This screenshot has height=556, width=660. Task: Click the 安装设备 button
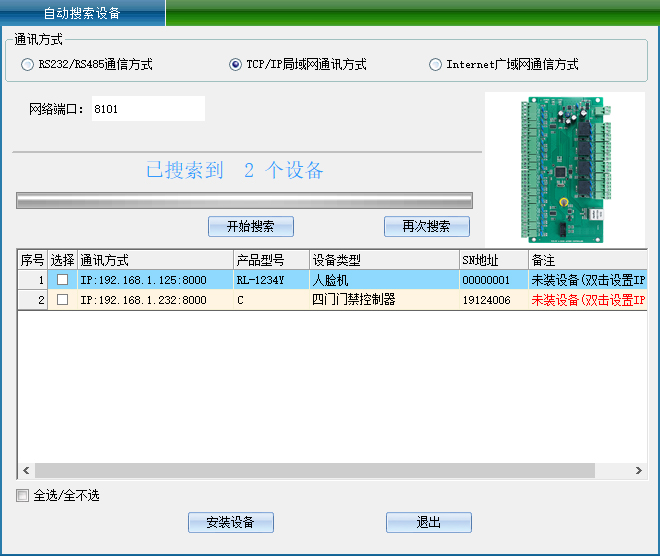pos(231,522)
